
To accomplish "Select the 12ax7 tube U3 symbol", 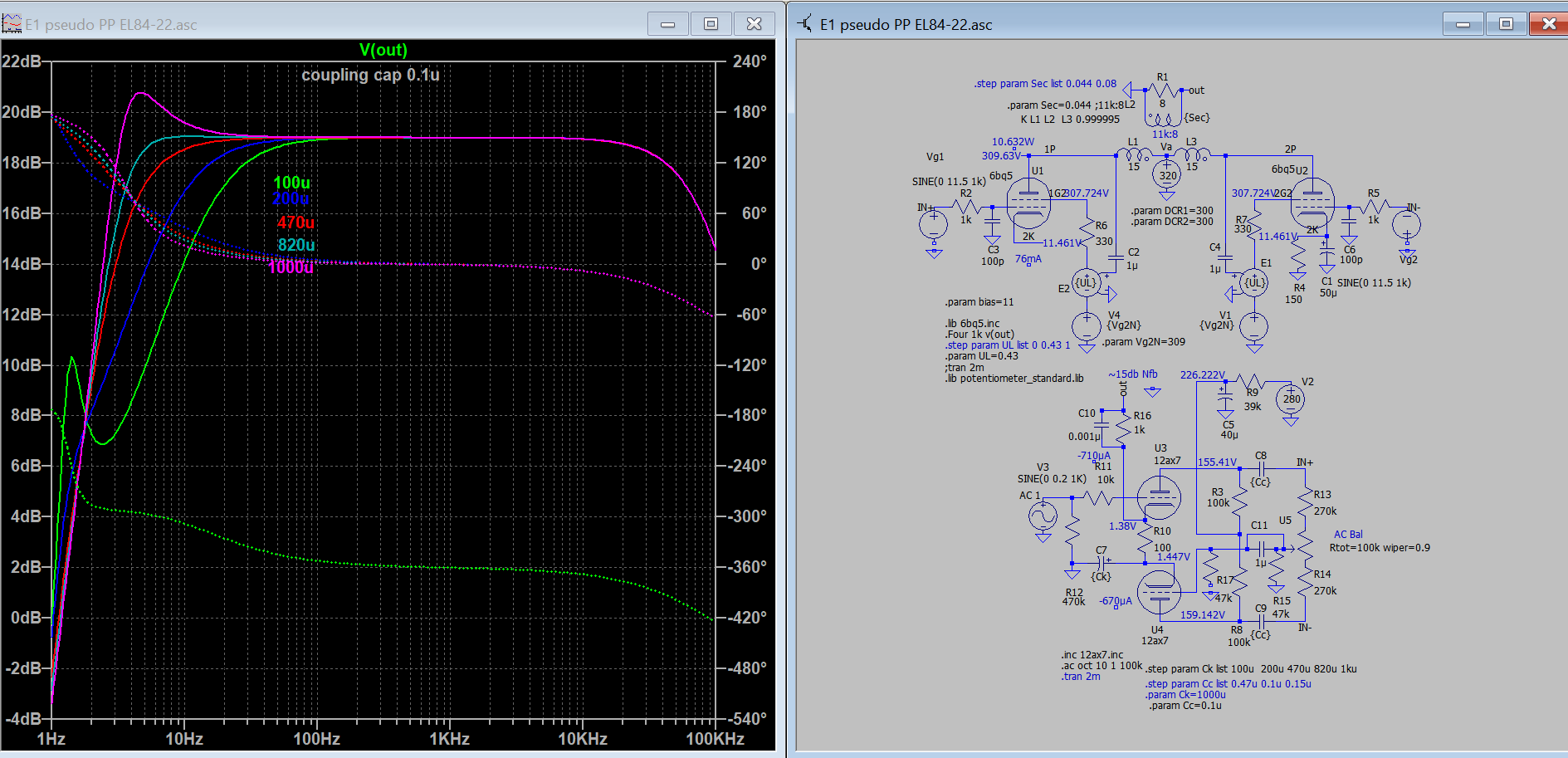I will click(x=1159, y=496).
